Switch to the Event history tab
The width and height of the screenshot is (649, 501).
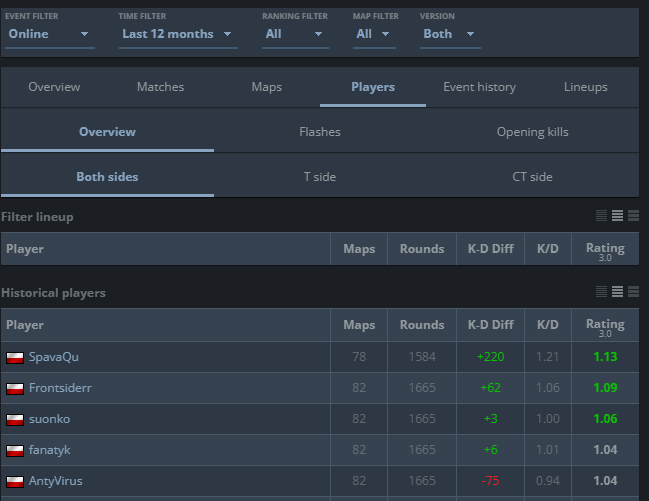pyautogui.click(x=479, y=87)
